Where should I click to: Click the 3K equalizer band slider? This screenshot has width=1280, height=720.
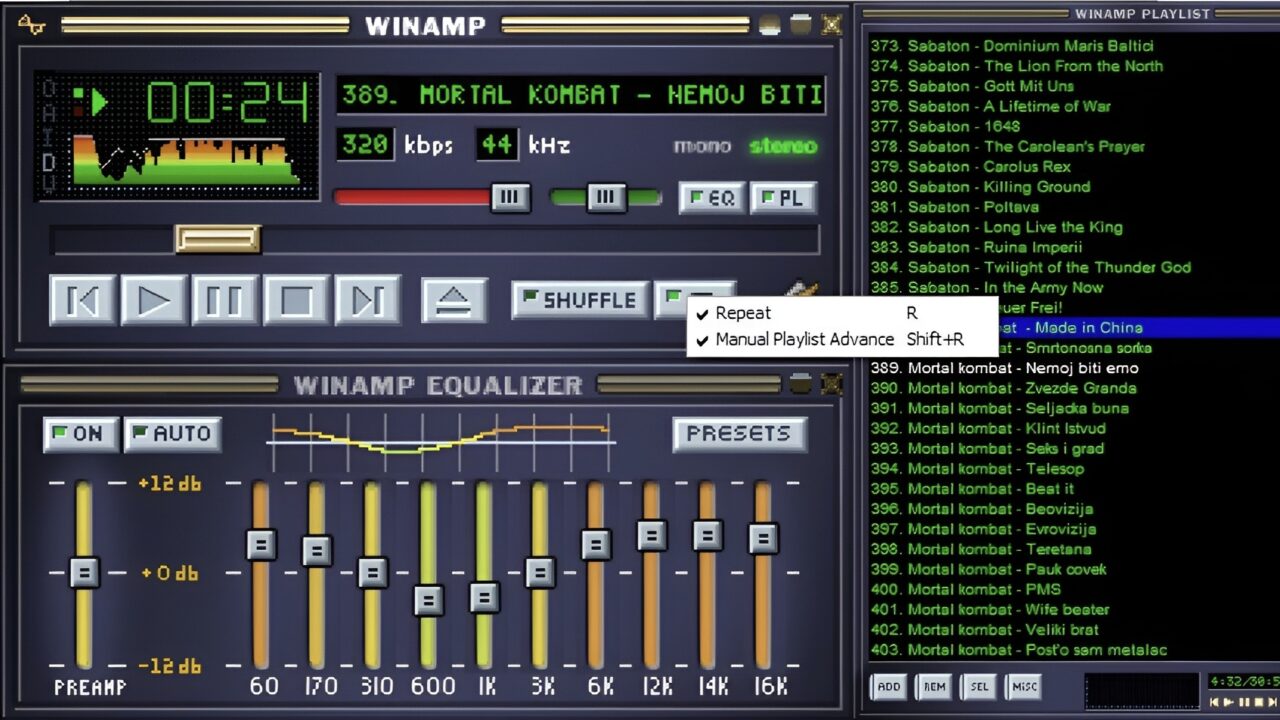point(540,572)
